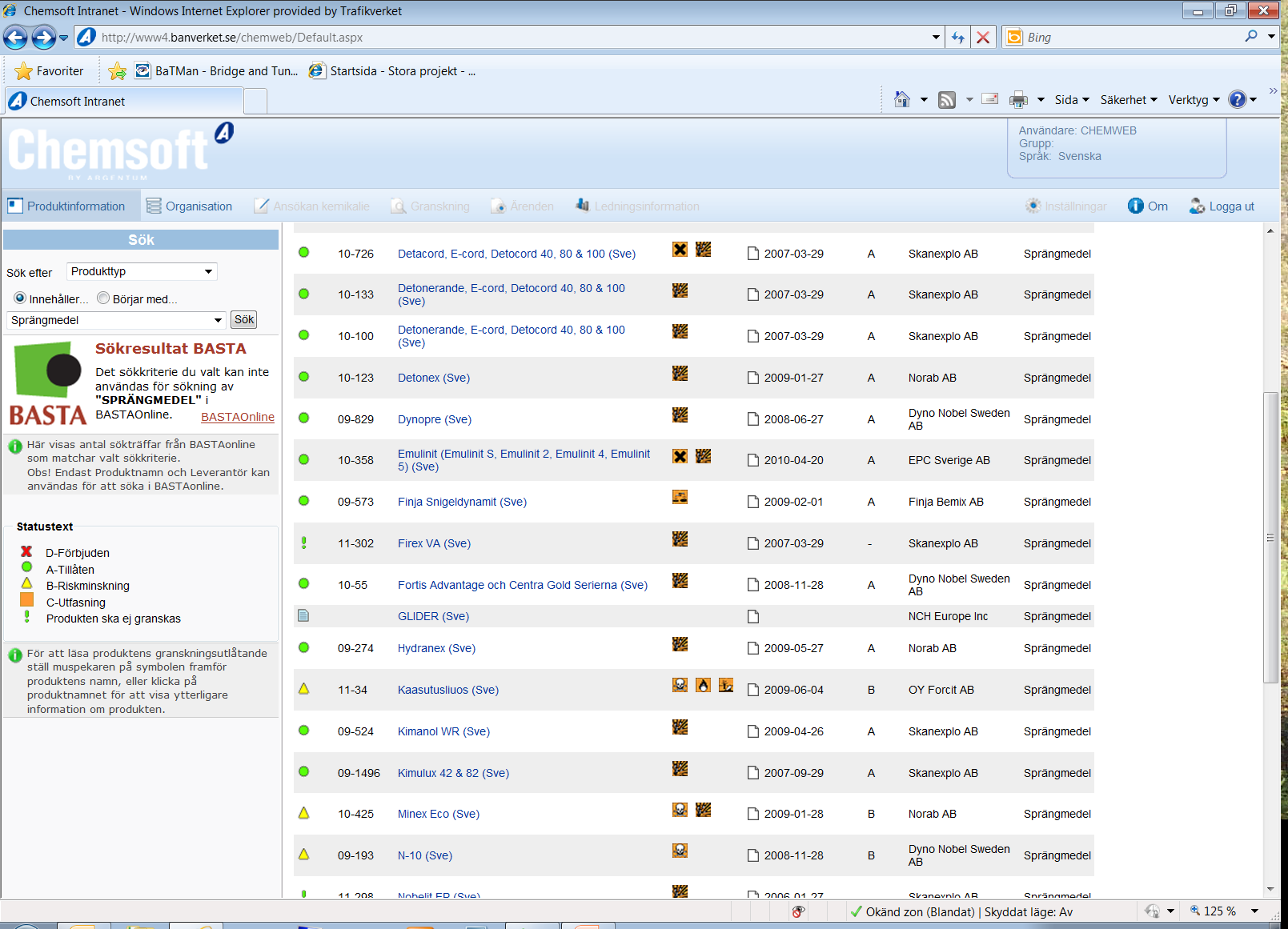1288x929 pixels.
Task: Click the refresh page icon
Action: click(x=957, y=37)
